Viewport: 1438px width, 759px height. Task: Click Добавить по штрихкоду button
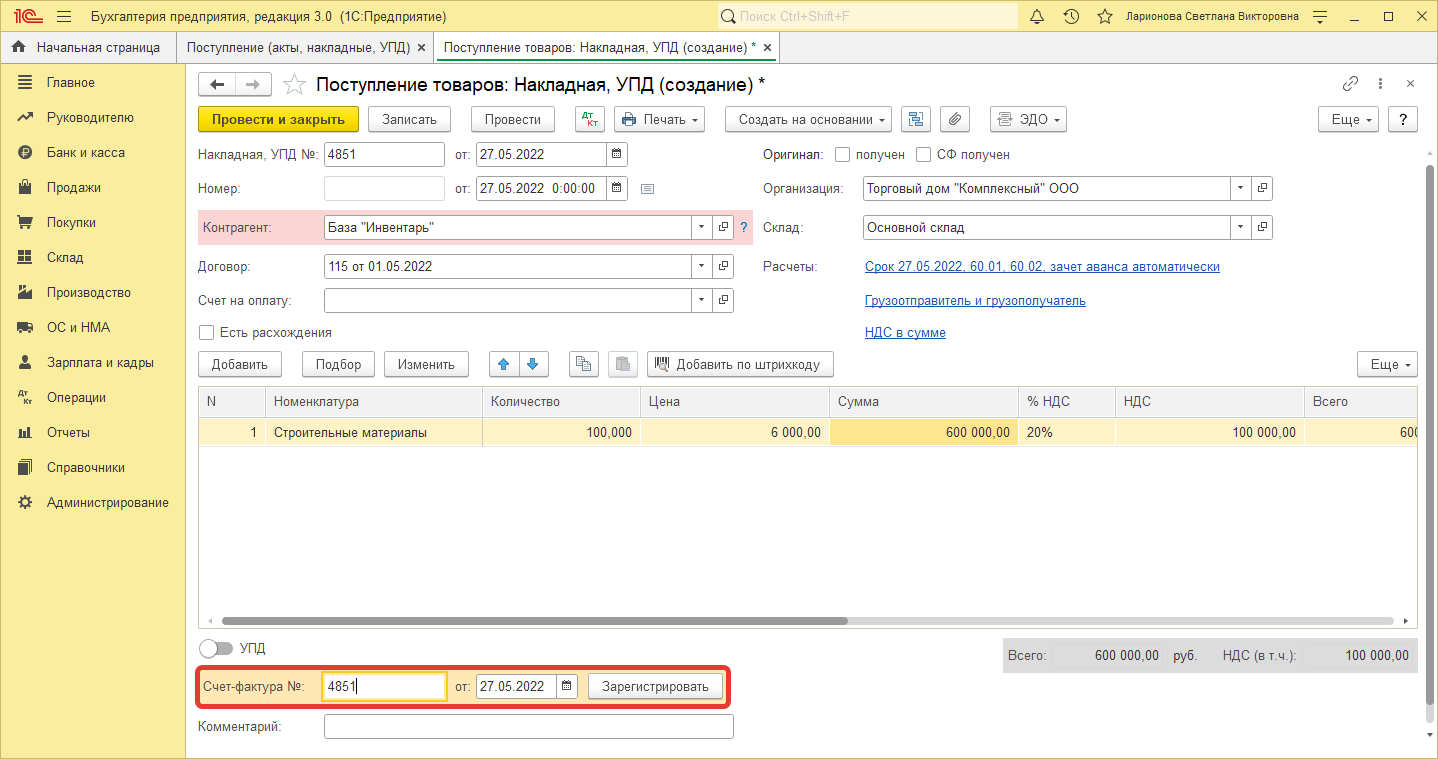[740, 364]
